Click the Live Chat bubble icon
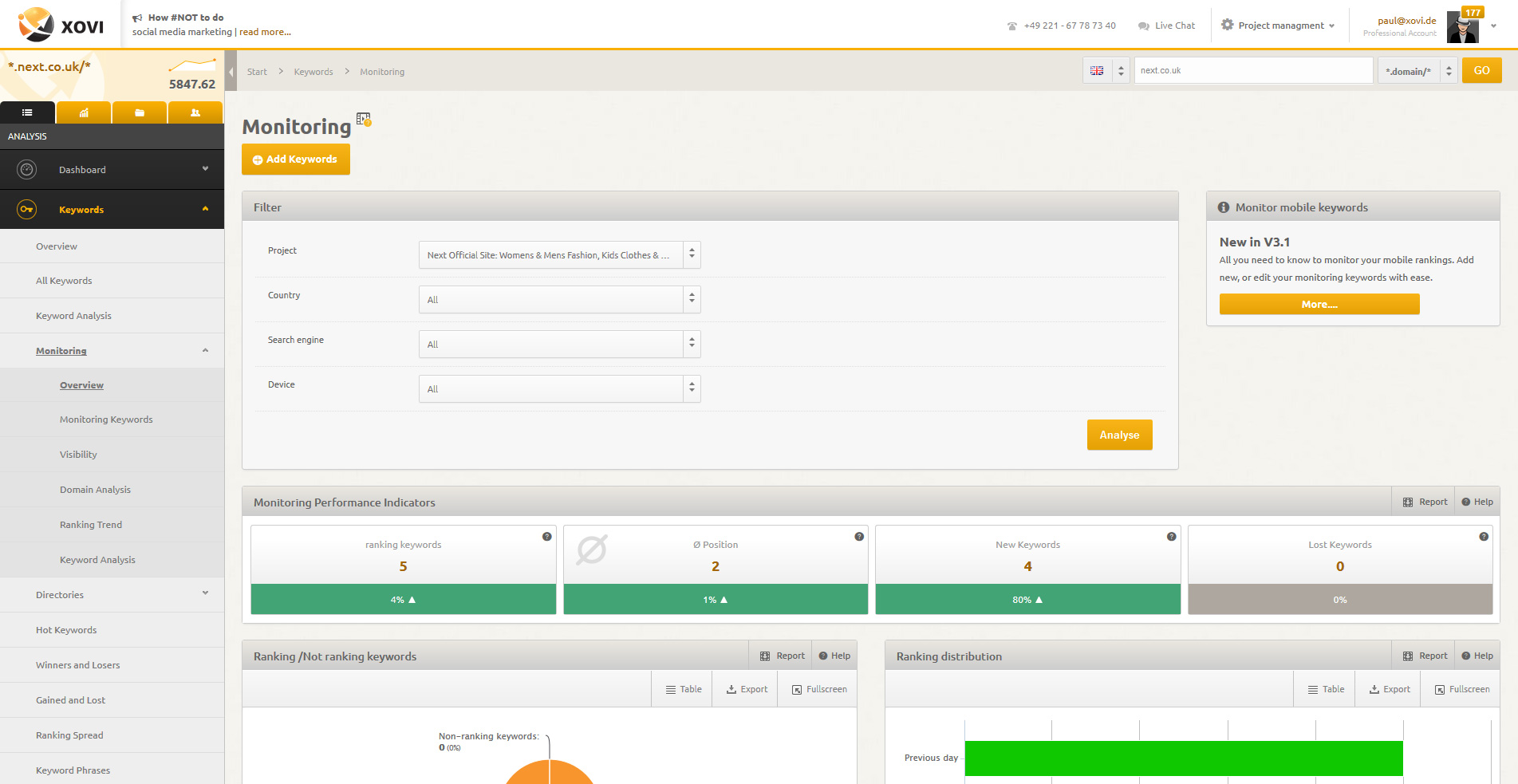The width and height of the screenshot is (1518, 784). click(1143, 26)
